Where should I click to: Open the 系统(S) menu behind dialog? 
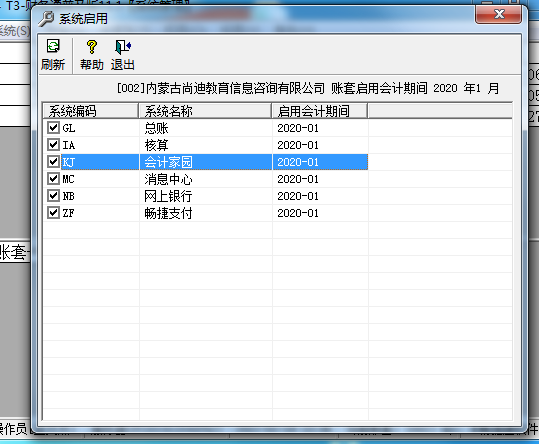tap(14, 31)
